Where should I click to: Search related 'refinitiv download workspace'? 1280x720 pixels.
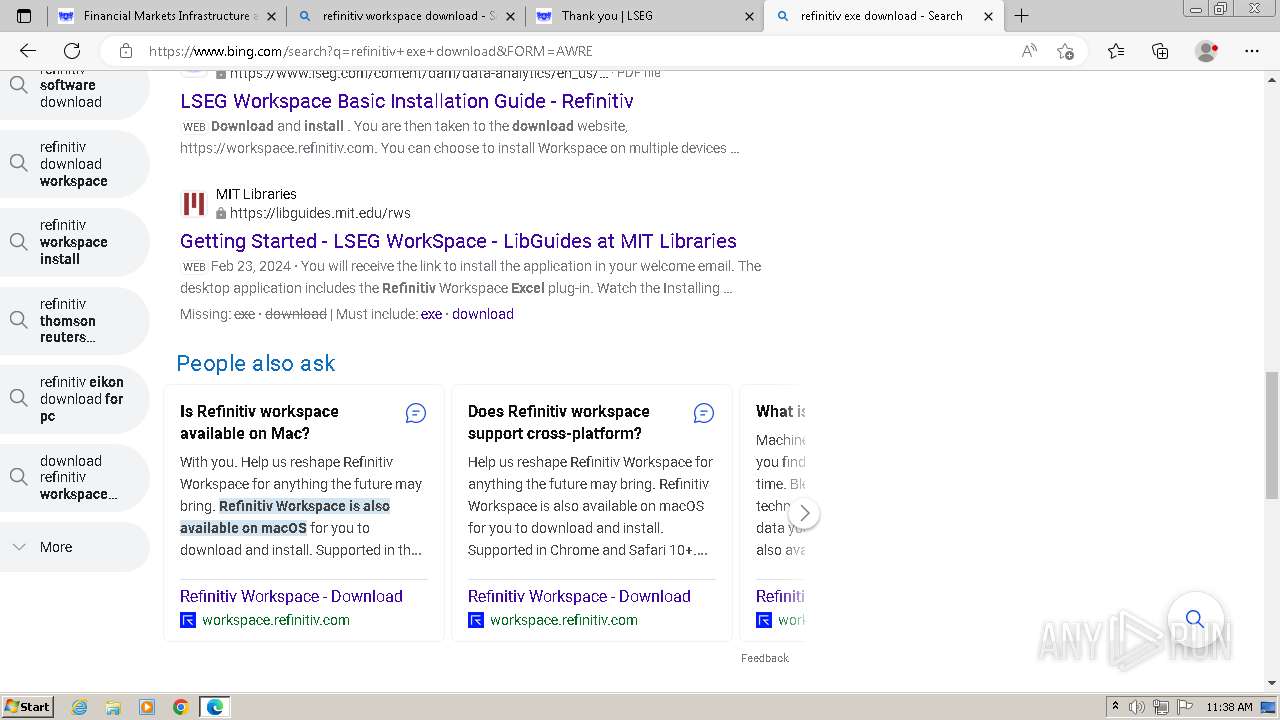tap(75, 164)
